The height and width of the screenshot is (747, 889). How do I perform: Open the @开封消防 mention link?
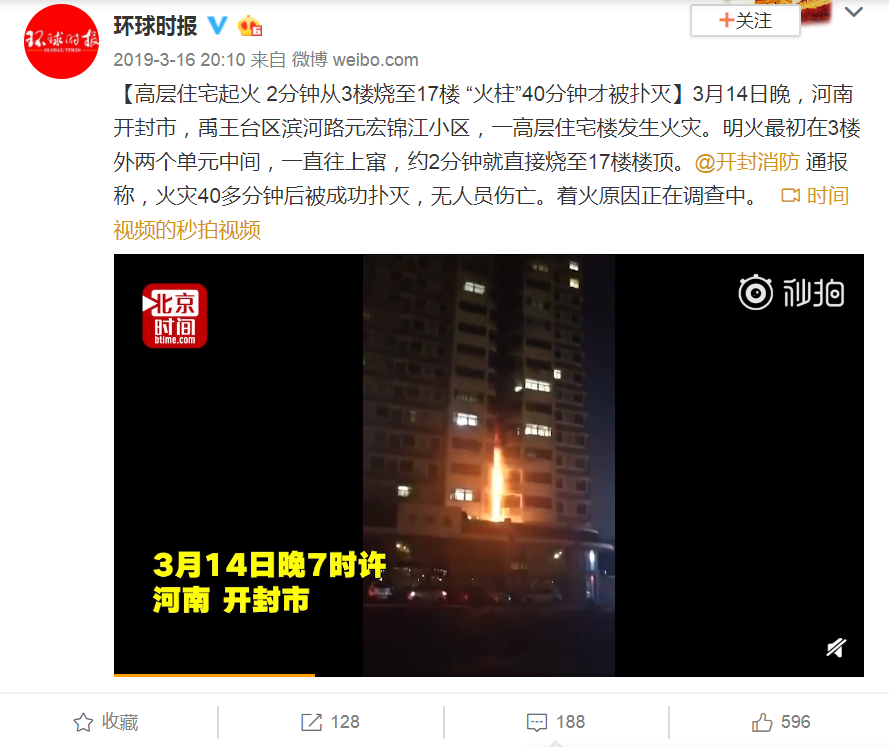pos(747,162)
